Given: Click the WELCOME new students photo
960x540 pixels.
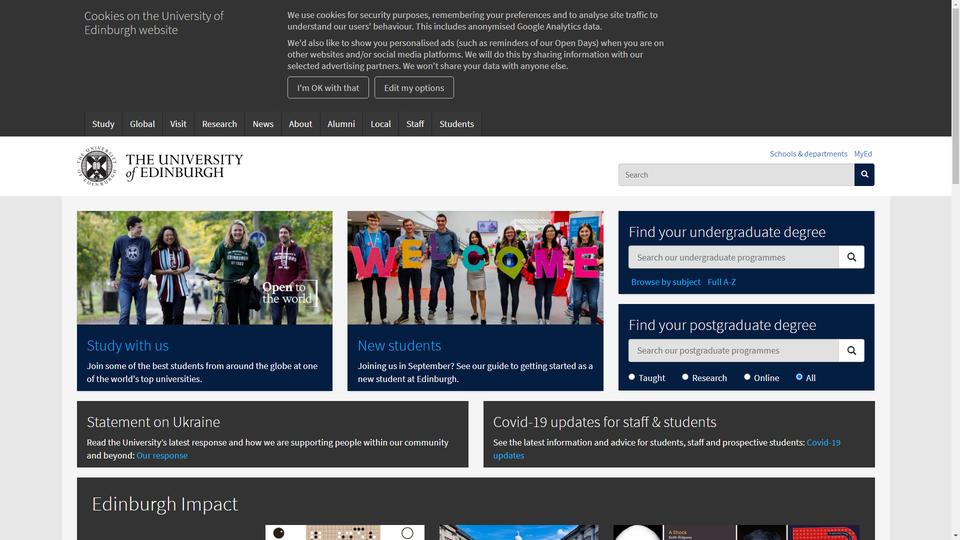Looking at the screenshot, I should coord(475,268).
